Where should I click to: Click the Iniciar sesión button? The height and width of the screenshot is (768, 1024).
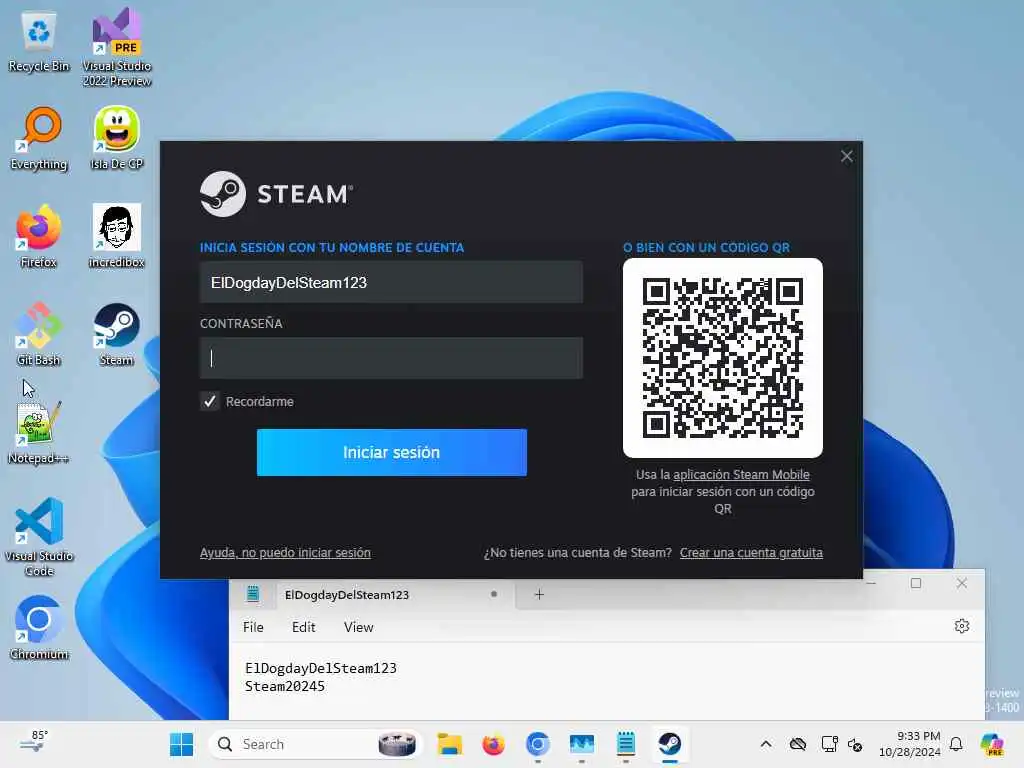392,453
